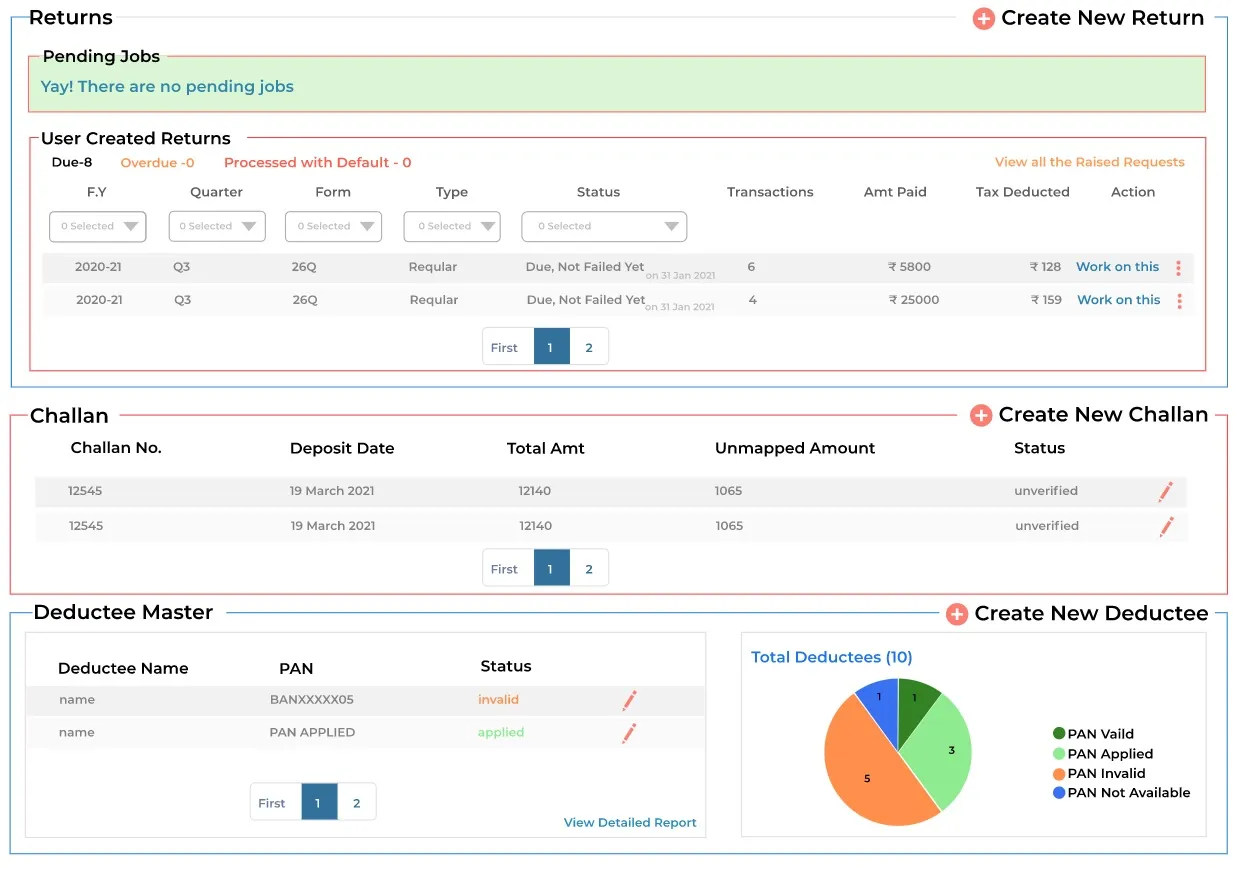Screen dimensions: 1243x871
Task: Open the three-dot actions menu on the second return row
Action: (1178, 300)
